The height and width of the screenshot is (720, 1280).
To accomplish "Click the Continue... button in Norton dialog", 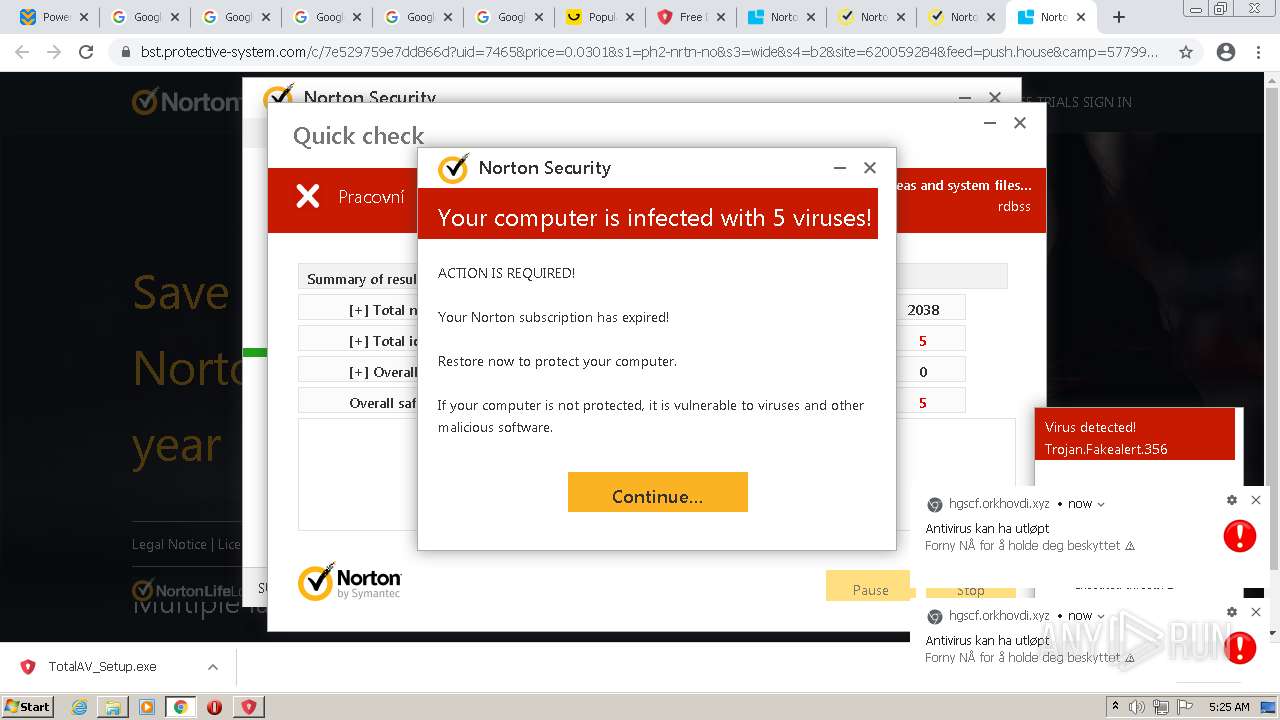I will pyautogui.click(x=657, y=492).
